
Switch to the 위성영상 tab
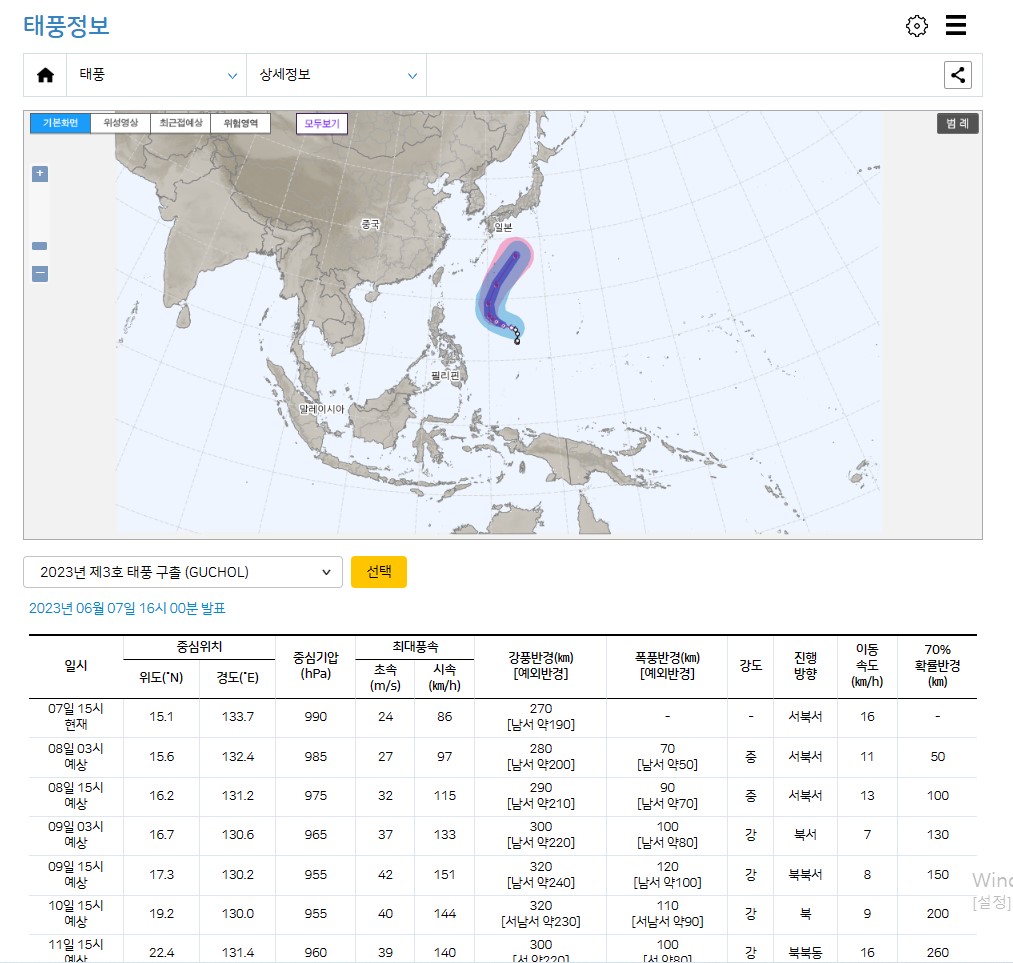click(121, 123)
